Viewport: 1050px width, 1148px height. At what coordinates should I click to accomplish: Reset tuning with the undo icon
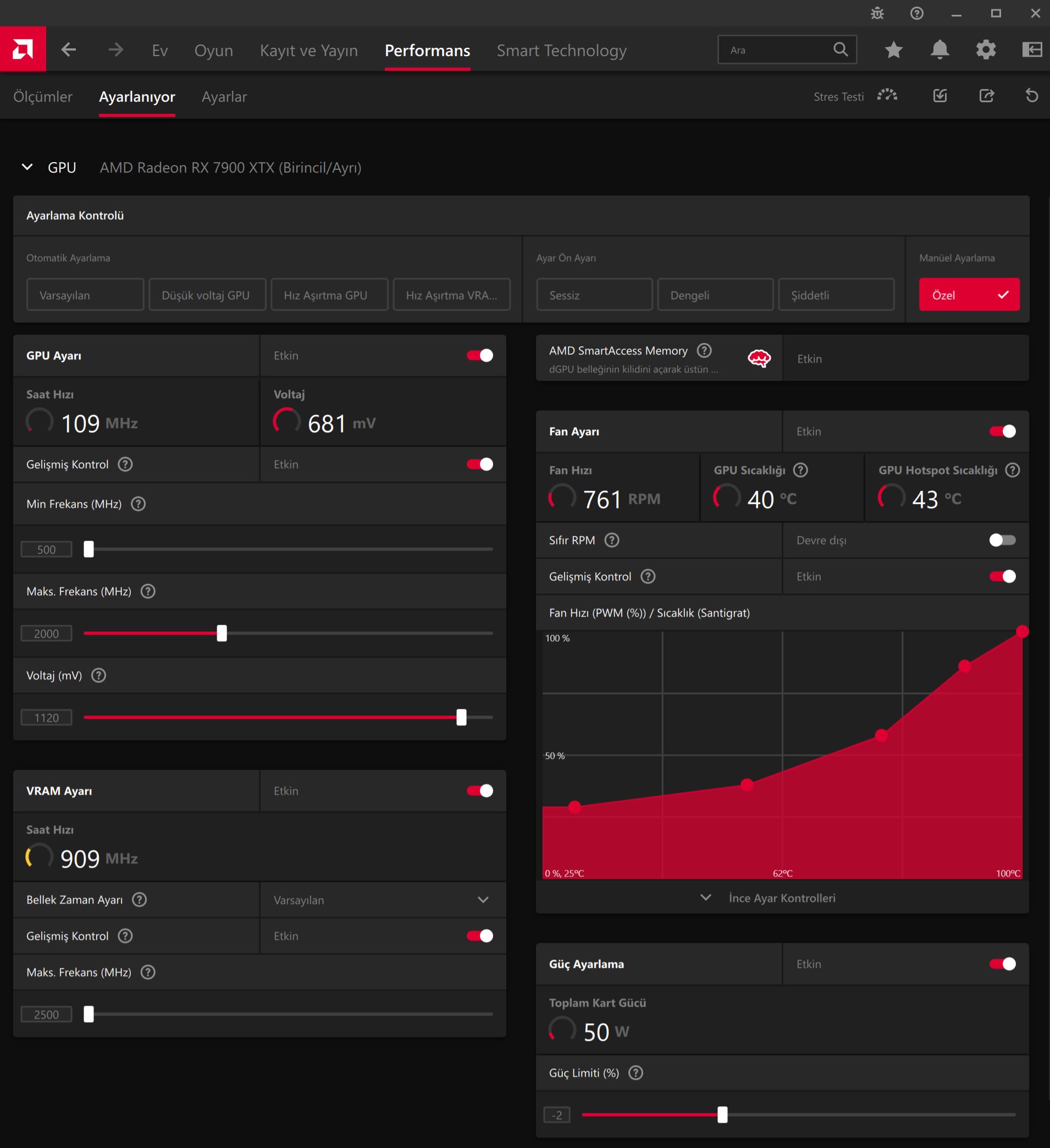[x=1031, y=96]
